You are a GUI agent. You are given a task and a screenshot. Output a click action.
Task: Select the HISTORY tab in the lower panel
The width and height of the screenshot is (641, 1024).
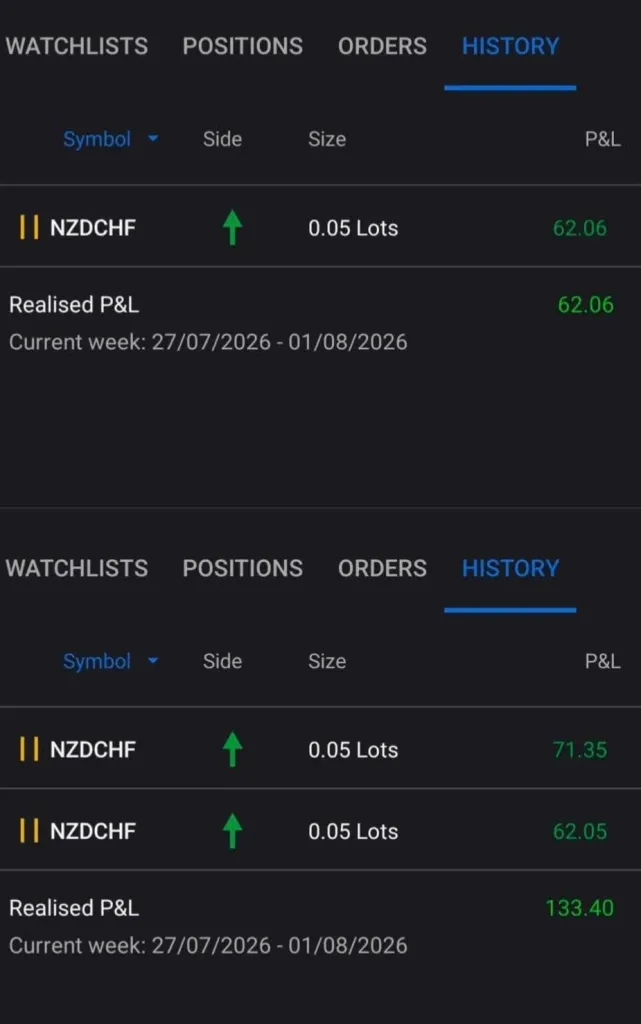pos(510,568)
